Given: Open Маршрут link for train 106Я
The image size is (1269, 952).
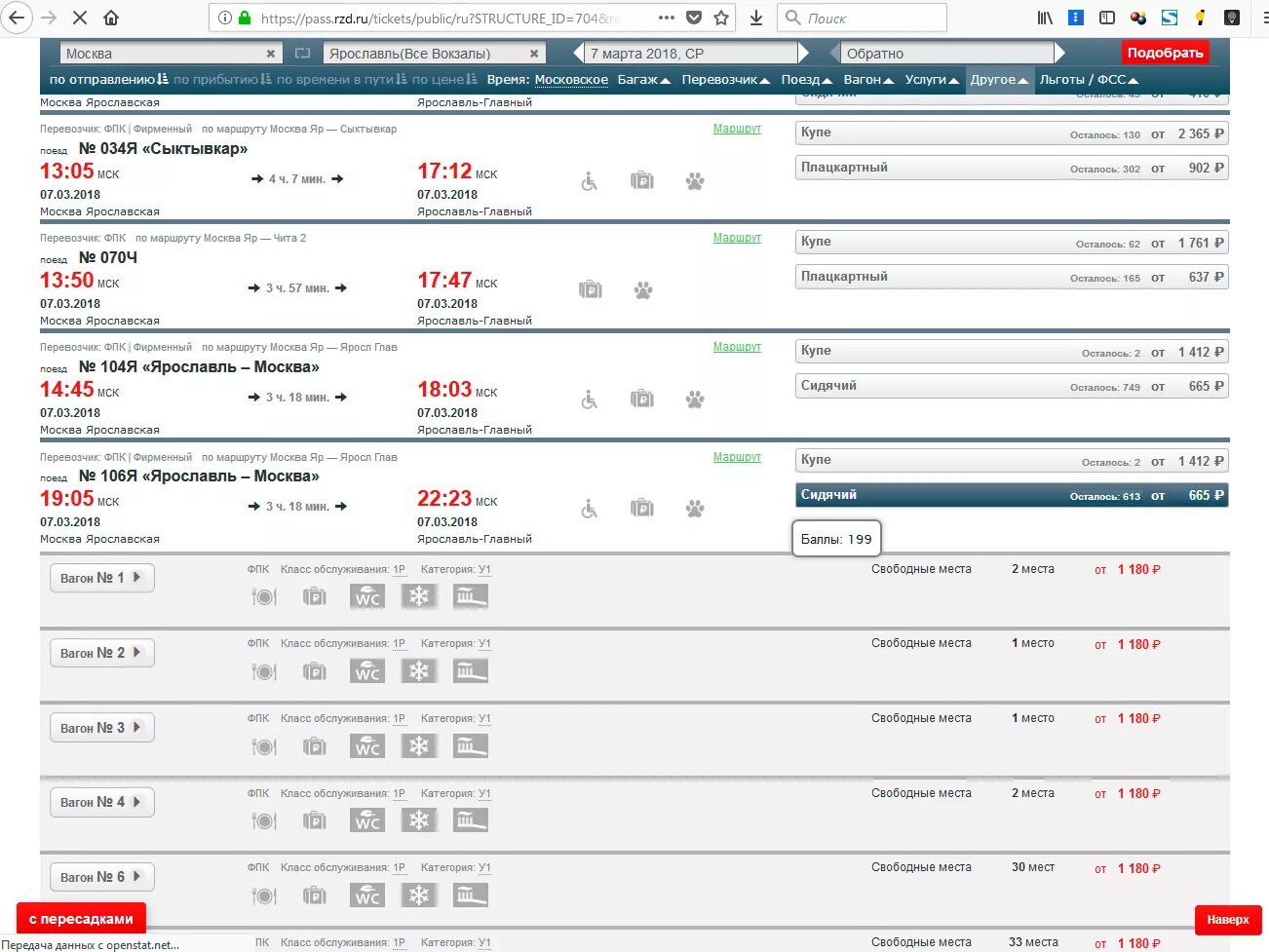Looking at the screenshot, I should tap(737, 457).
